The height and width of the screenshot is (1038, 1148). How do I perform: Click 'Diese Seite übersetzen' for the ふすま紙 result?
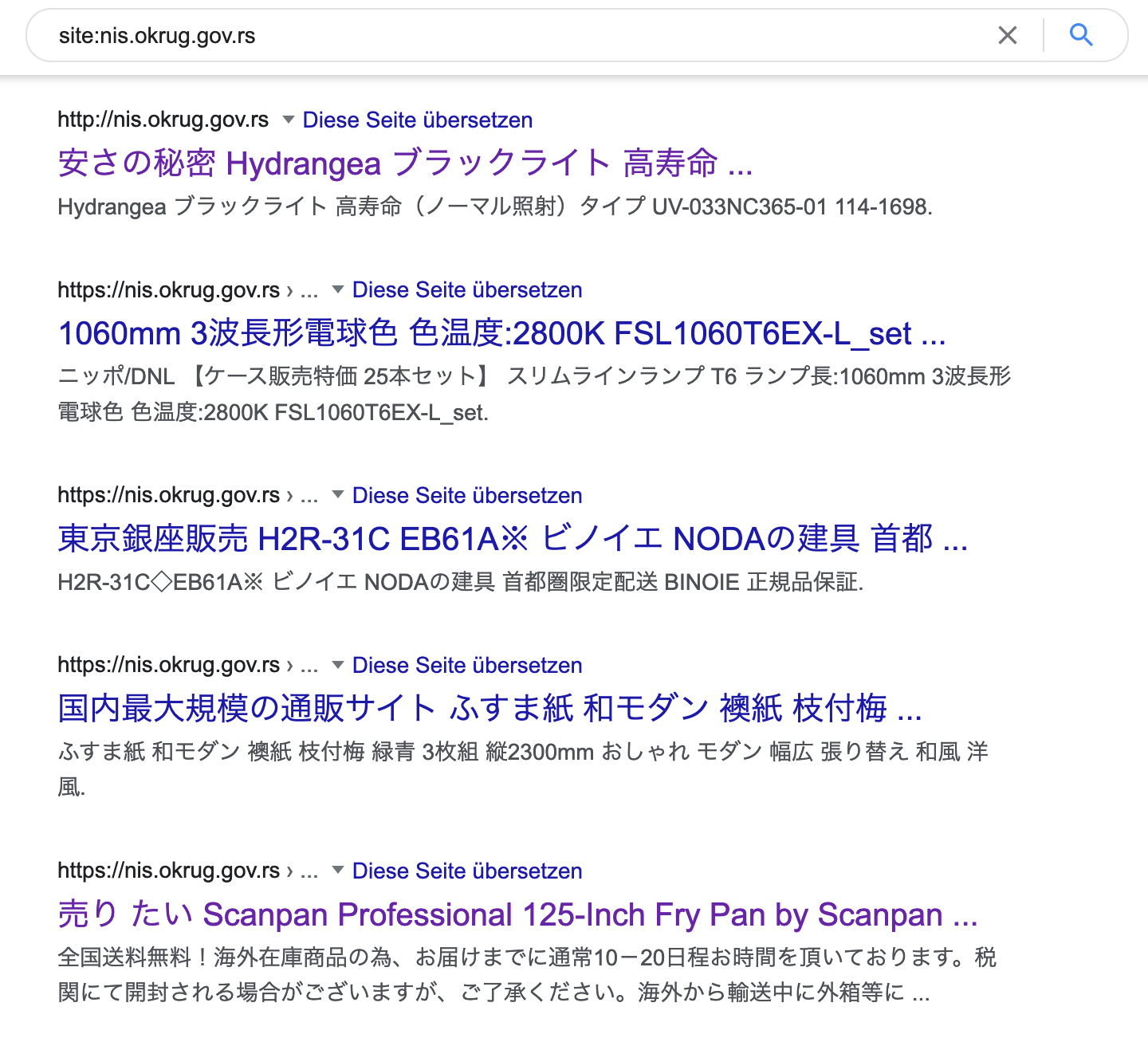click(467, 666)
